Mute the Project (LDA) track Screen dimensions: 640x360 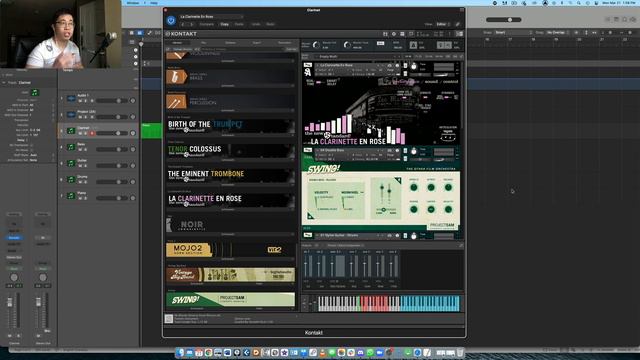[80, 117]
